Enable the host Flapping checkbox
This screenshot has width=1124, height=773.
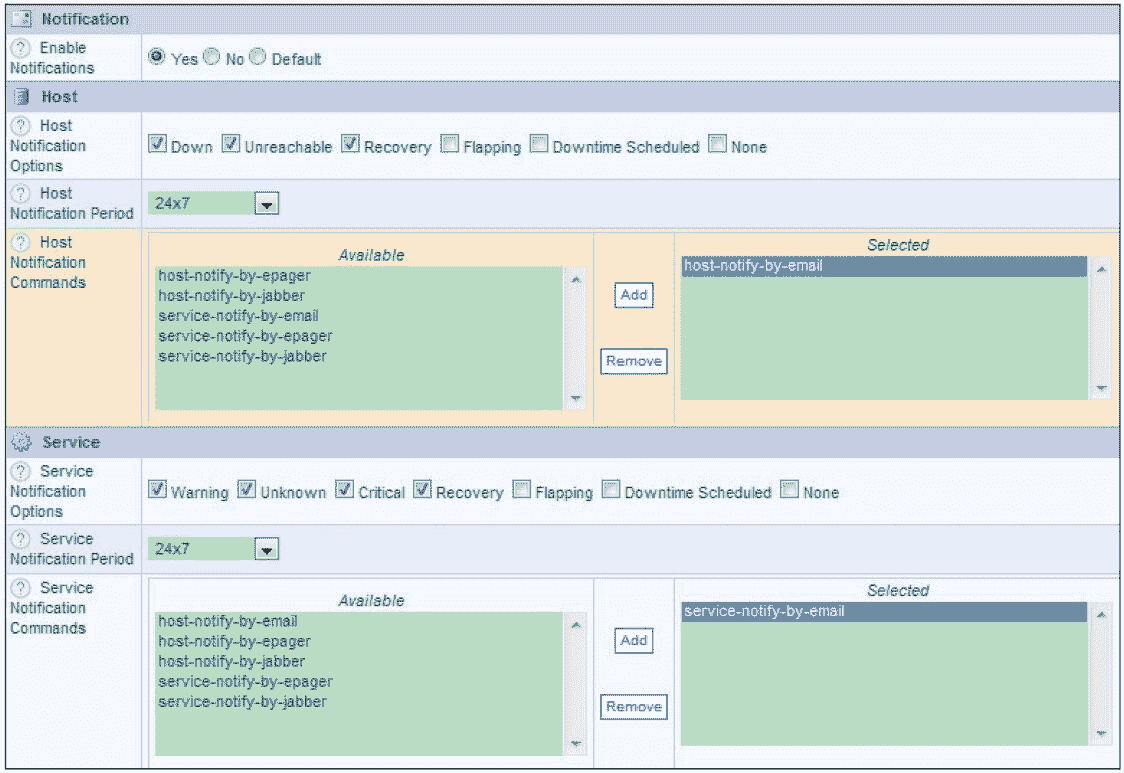coord(450,145)
